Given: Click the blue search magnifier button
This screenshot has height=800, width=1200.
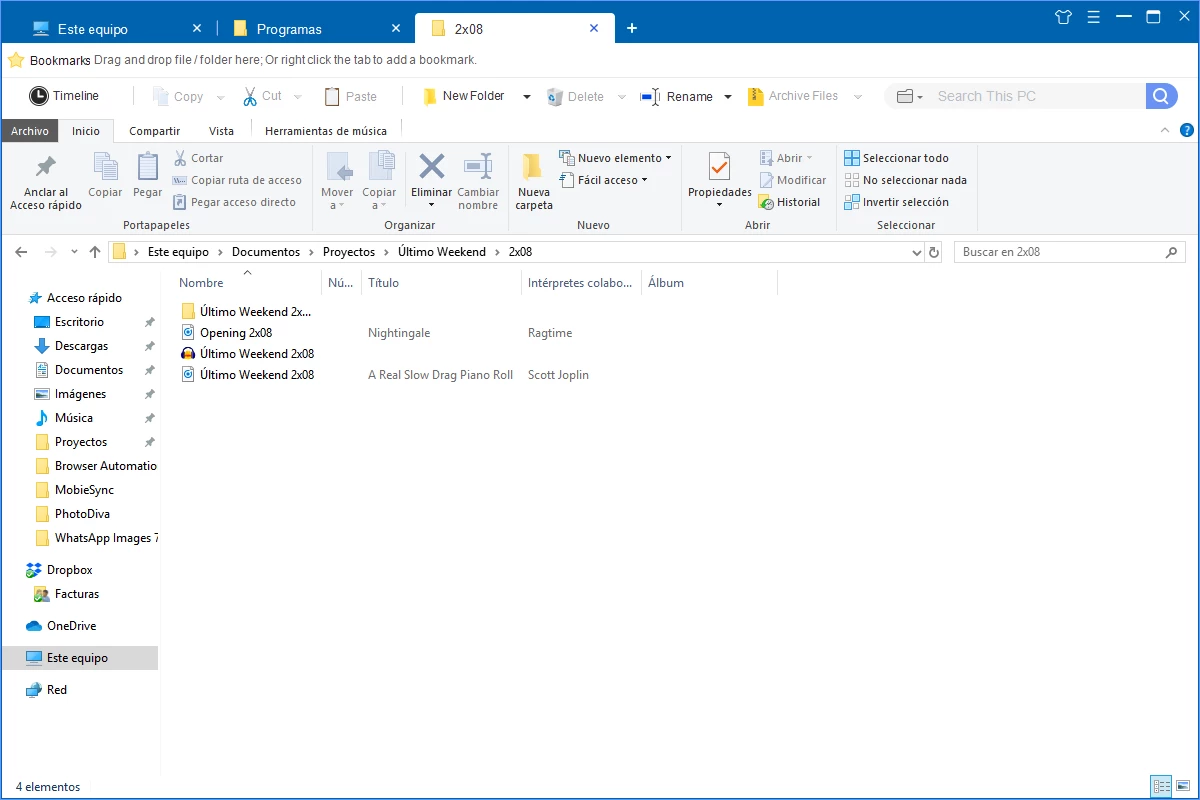Looking at the screenshot, I should pos(1160,96).
